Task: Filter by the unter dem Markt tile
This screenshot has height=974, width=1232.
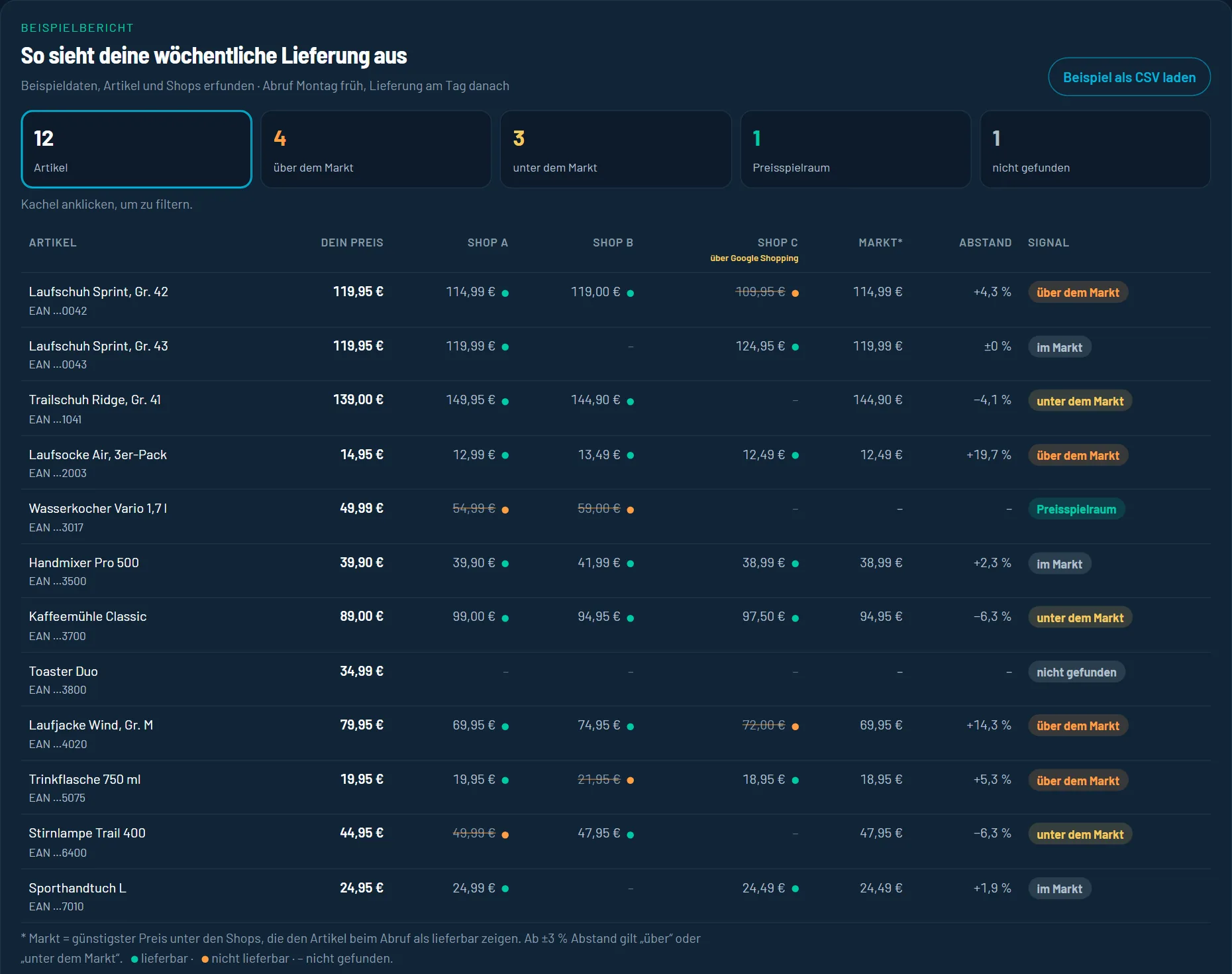Action: point(615,149)
